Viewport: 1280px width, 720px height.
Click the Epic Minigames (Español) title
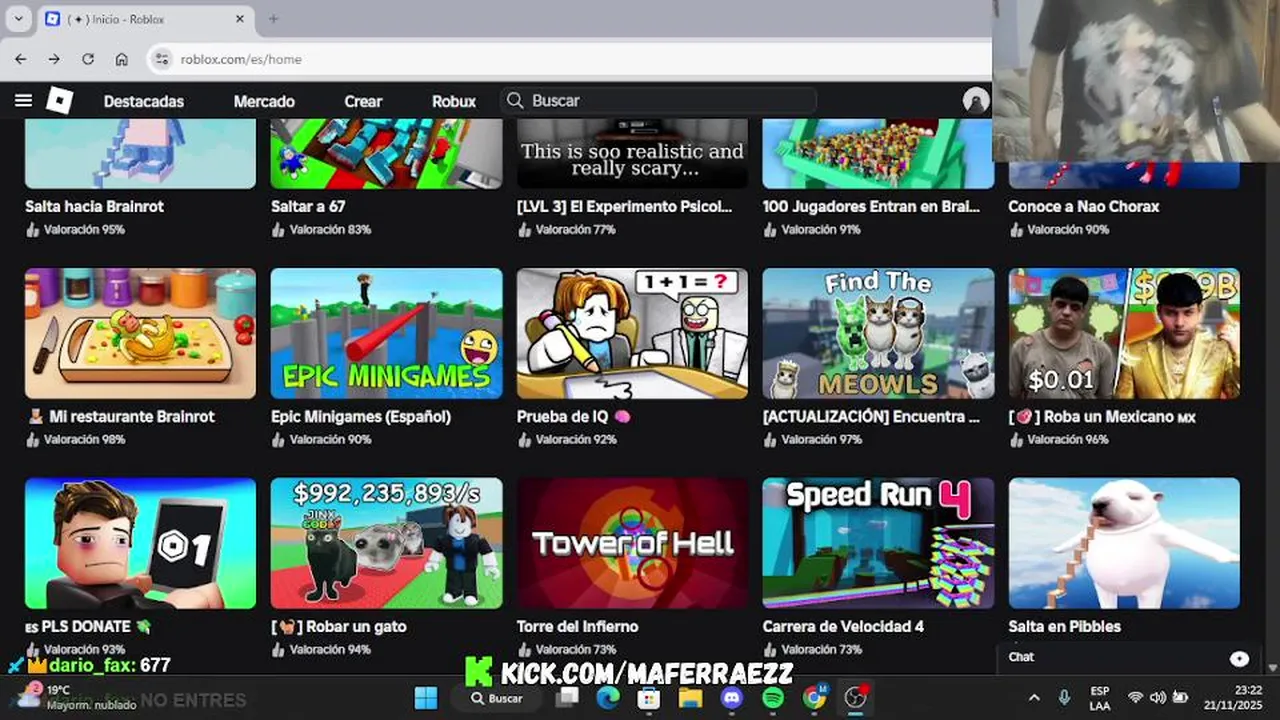click(361, 417)
